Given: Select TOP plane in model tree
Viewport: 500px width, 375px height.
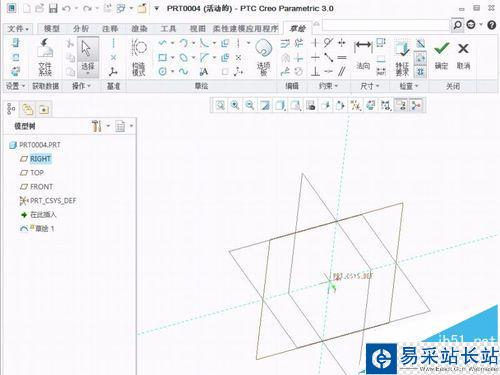Looking at the screenshot, I should (x=32, y=173).
